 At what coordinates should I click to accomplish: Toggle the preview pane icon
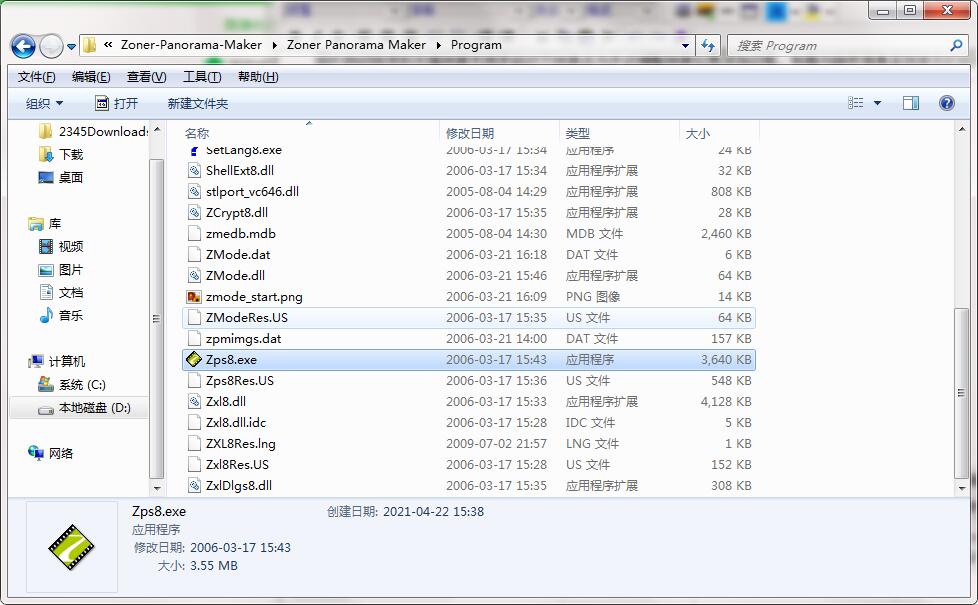[x=911, y=103]
